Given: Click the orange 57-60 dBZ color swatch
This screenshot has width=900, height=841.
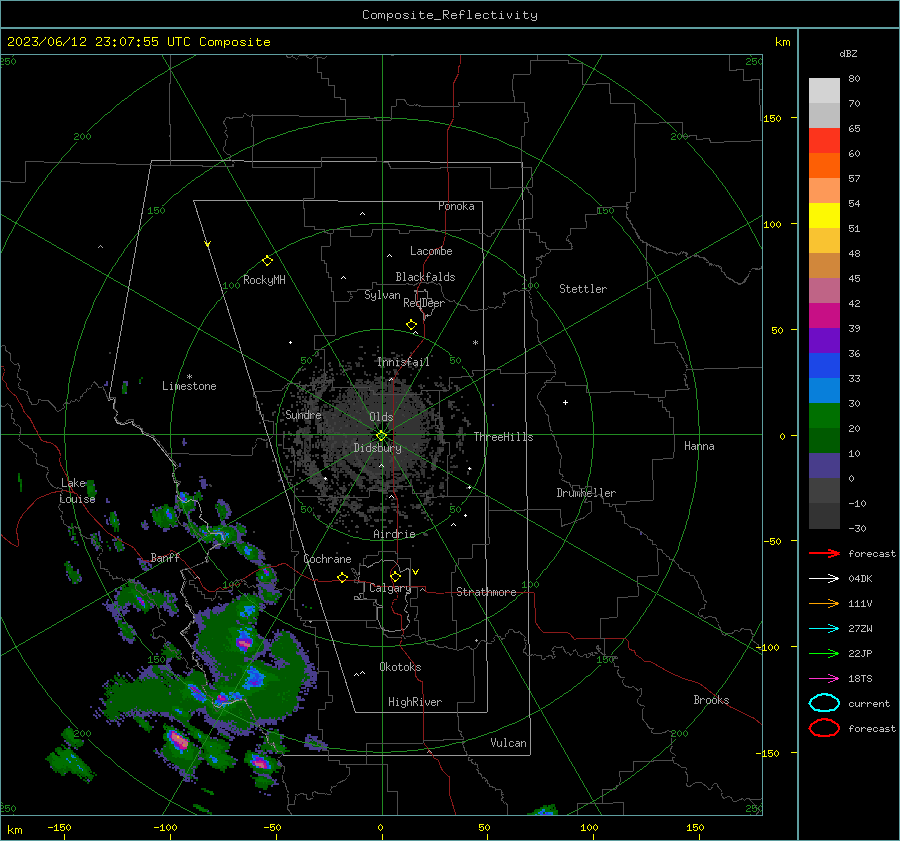Looking at the screenshot, I should [824, 166].
